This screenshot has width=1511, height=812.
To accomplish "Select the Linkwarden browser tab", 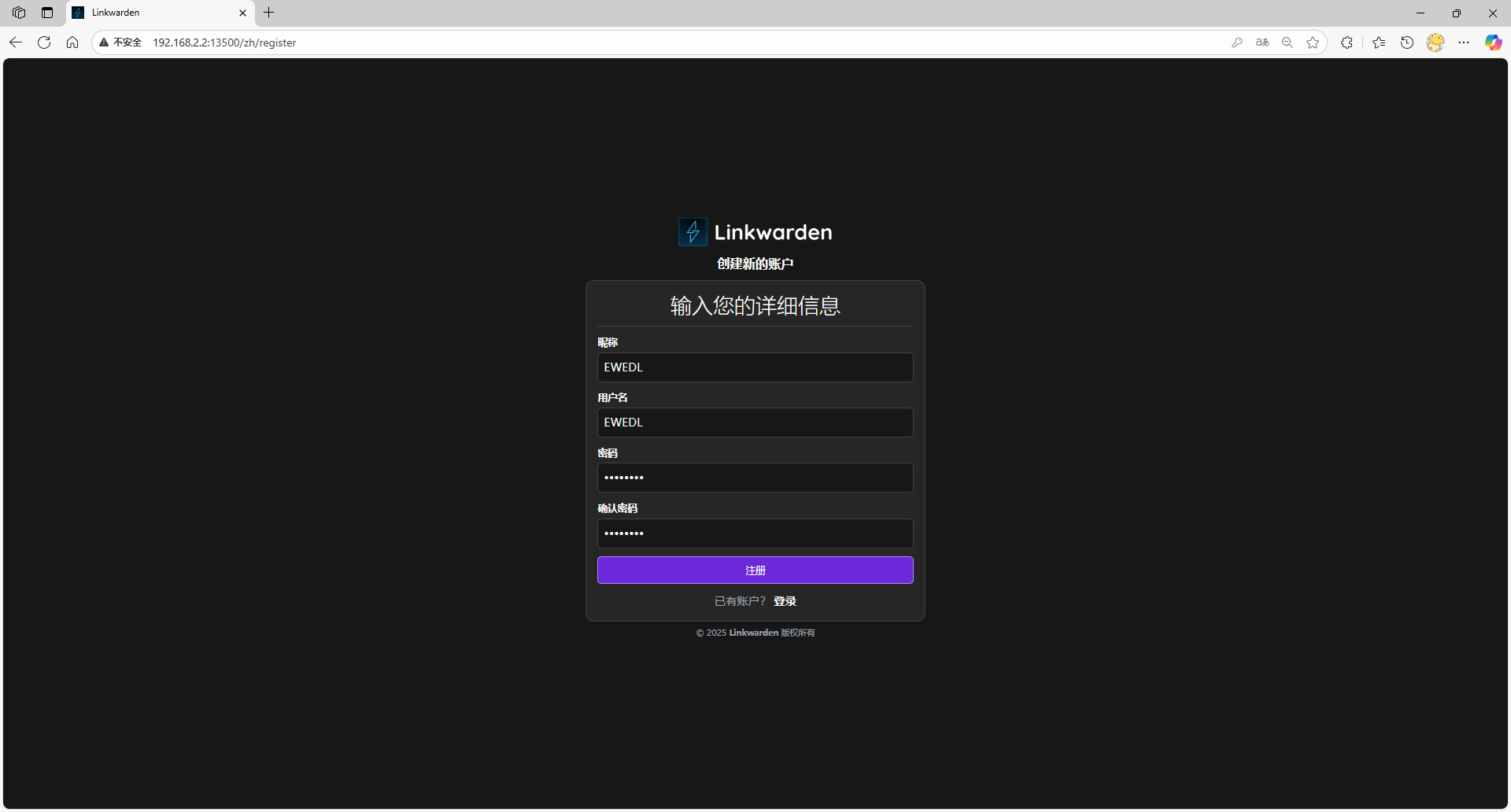I will [x=161, y=13].
